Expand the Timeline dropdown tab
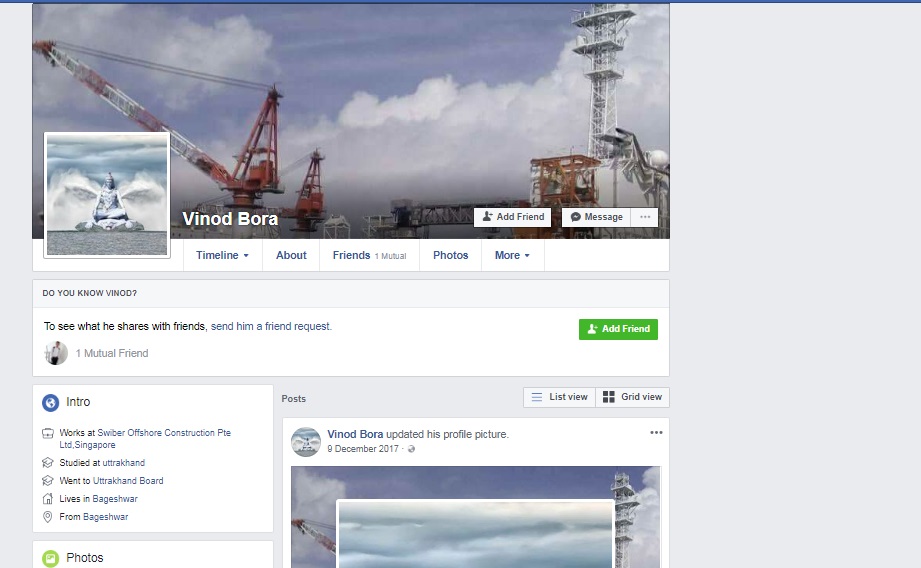The width and height of the screenshot is (921, 568). pyautogui.click(x=222, y=255)
